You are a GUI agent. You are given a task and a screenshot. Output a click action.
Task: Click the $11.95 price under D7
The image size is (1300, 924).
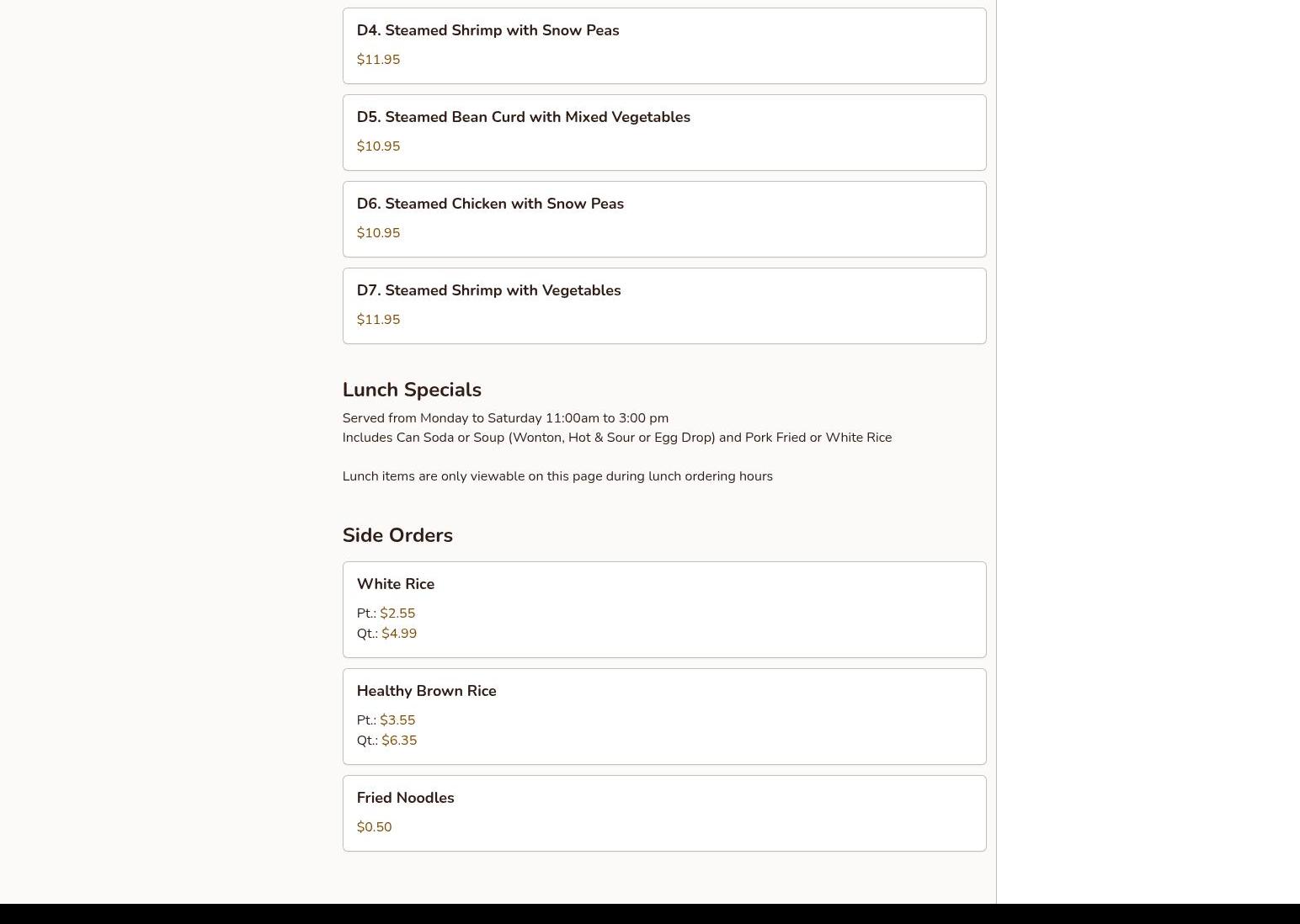378,320
